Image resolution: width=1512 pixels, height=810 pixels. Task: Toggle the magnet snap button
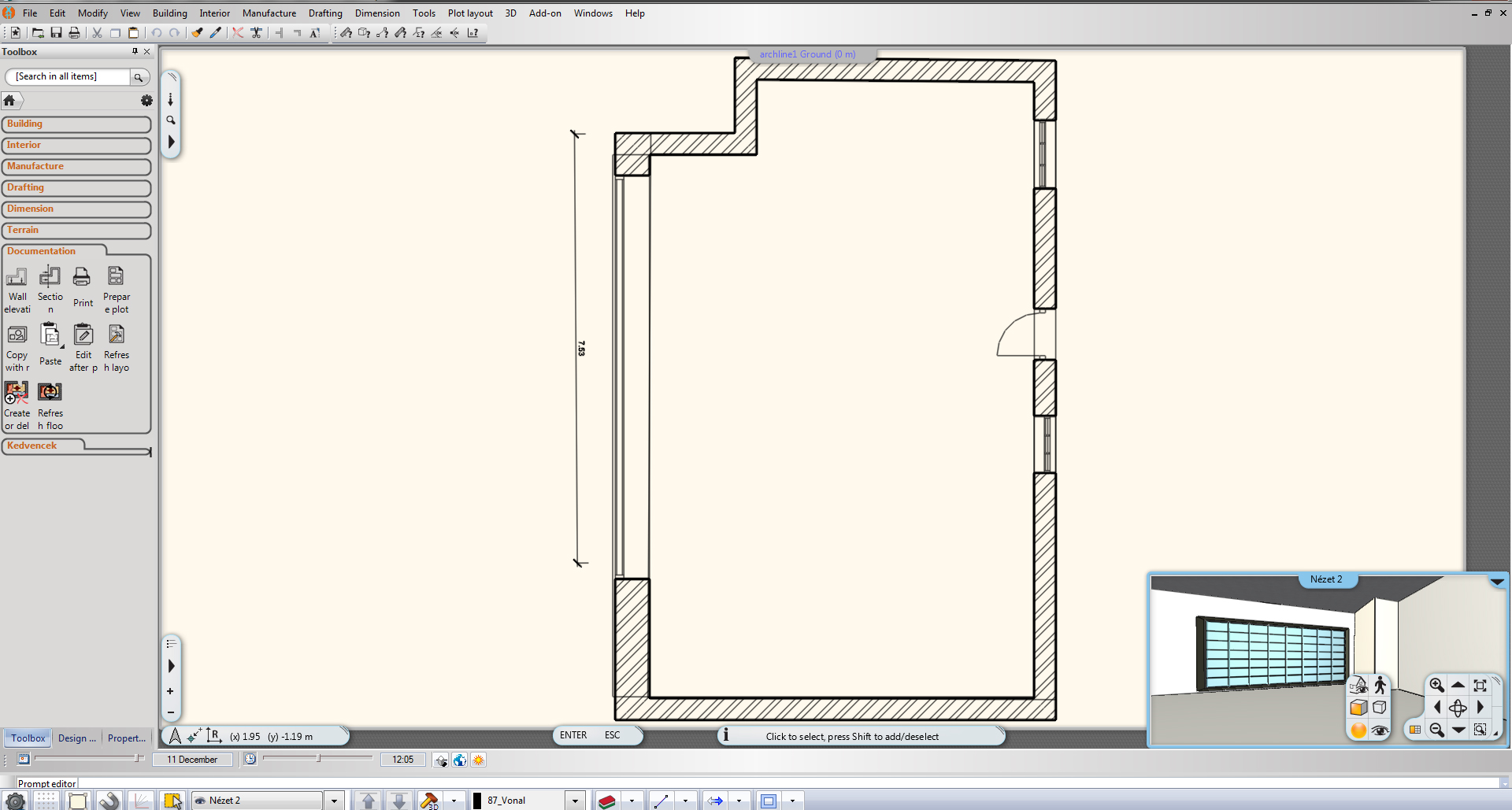(109, 801)
